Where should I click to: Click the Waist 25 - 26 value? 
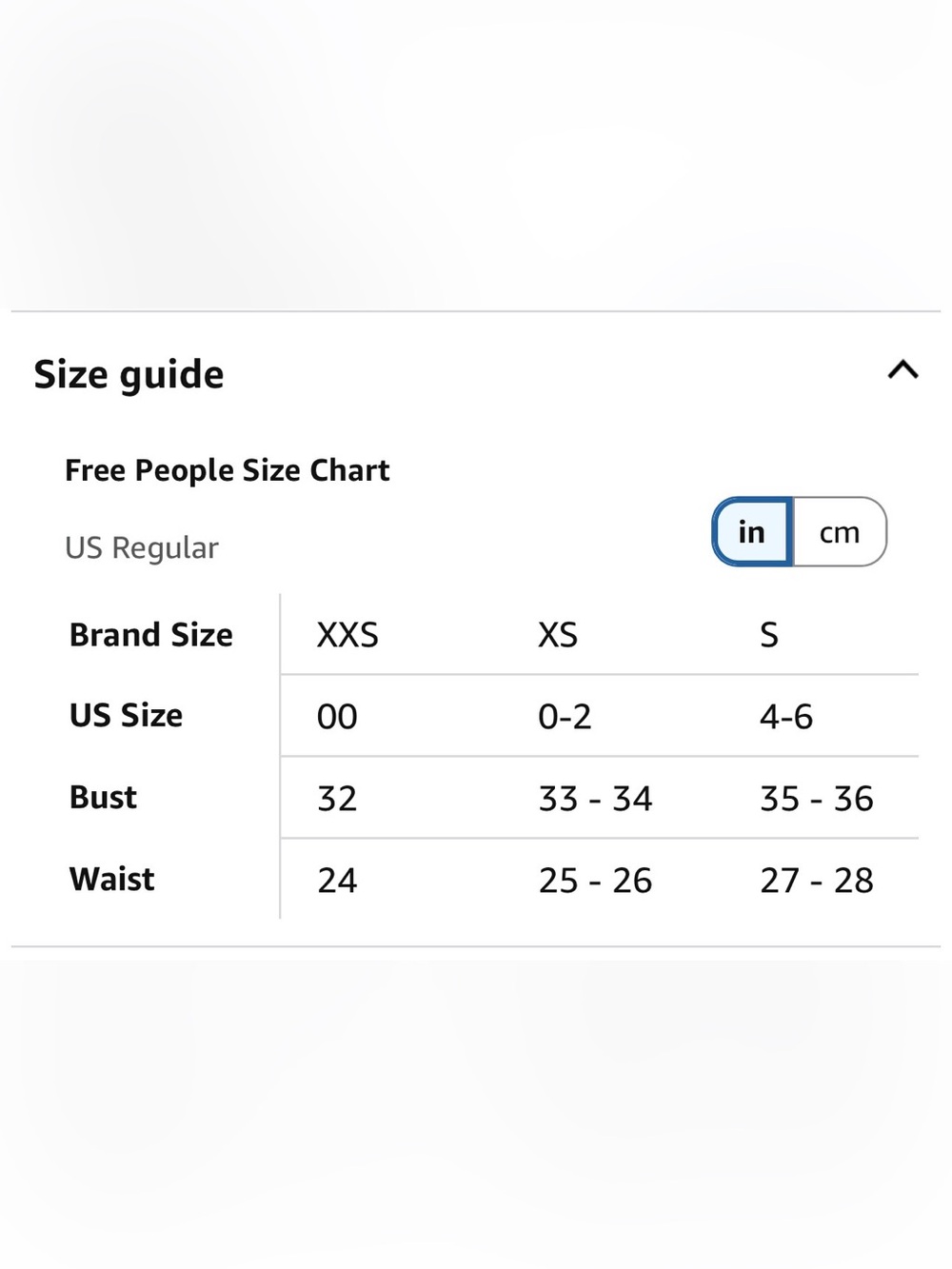pos(595,881)
